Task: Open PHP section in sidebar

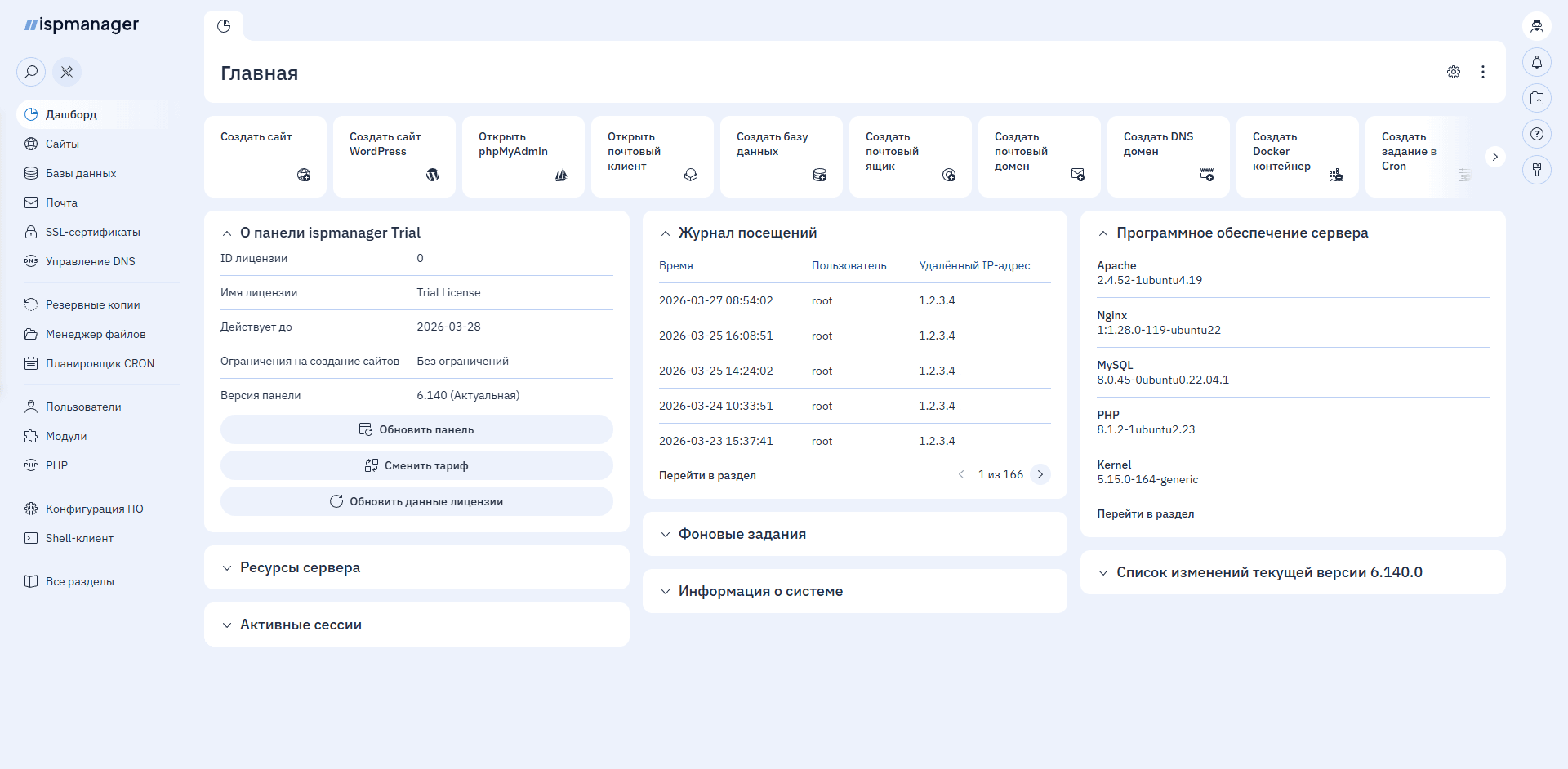Action: click(92, 465)
